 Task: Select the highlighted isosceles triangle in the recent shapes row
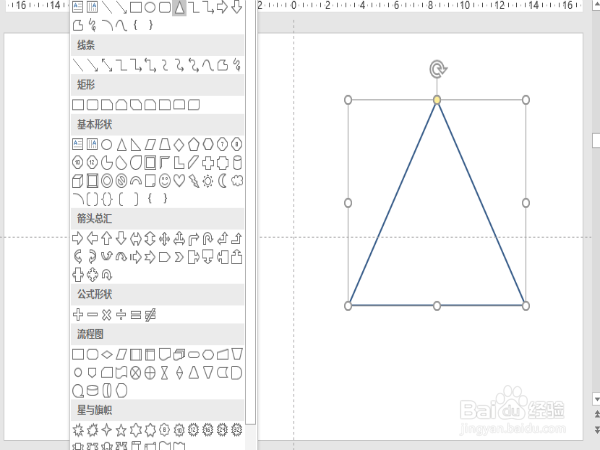(179, 7)
